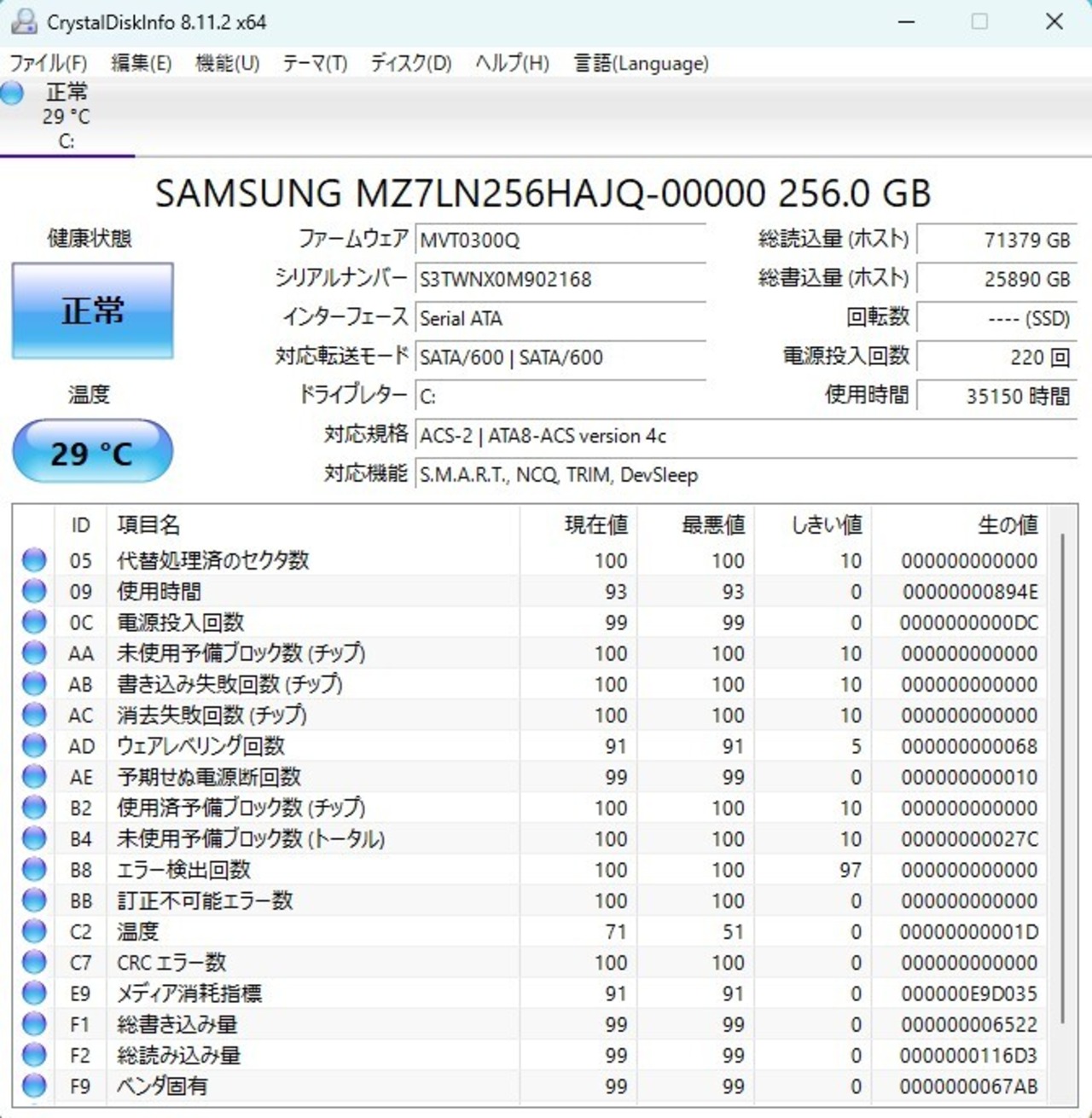Click the 生の値 column header
The height and width of the screenshot is (1118, 1092).
pos(1007,524)
